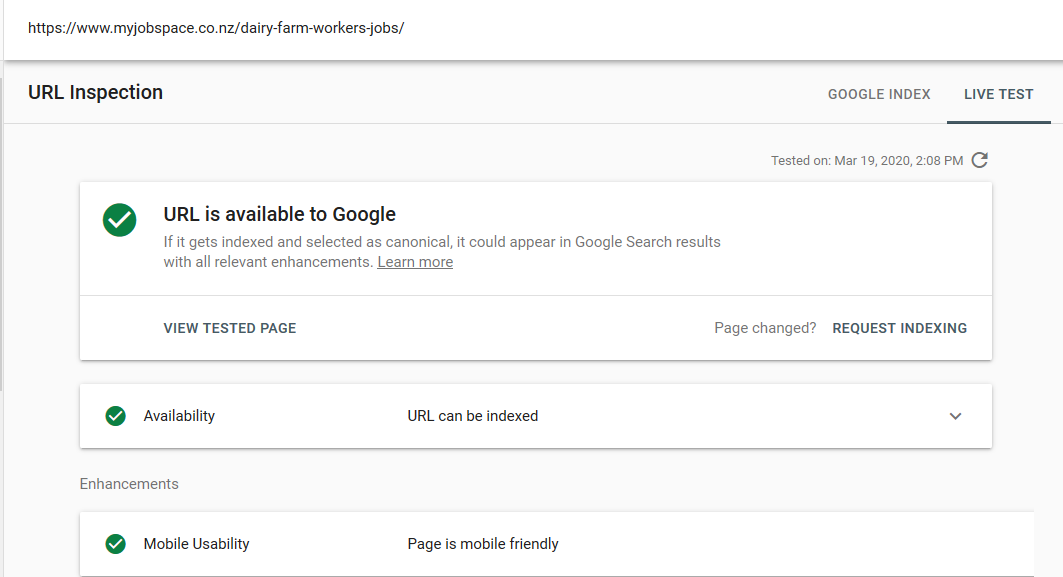
Task: Open the Learn more link
Action: [415, 262]
